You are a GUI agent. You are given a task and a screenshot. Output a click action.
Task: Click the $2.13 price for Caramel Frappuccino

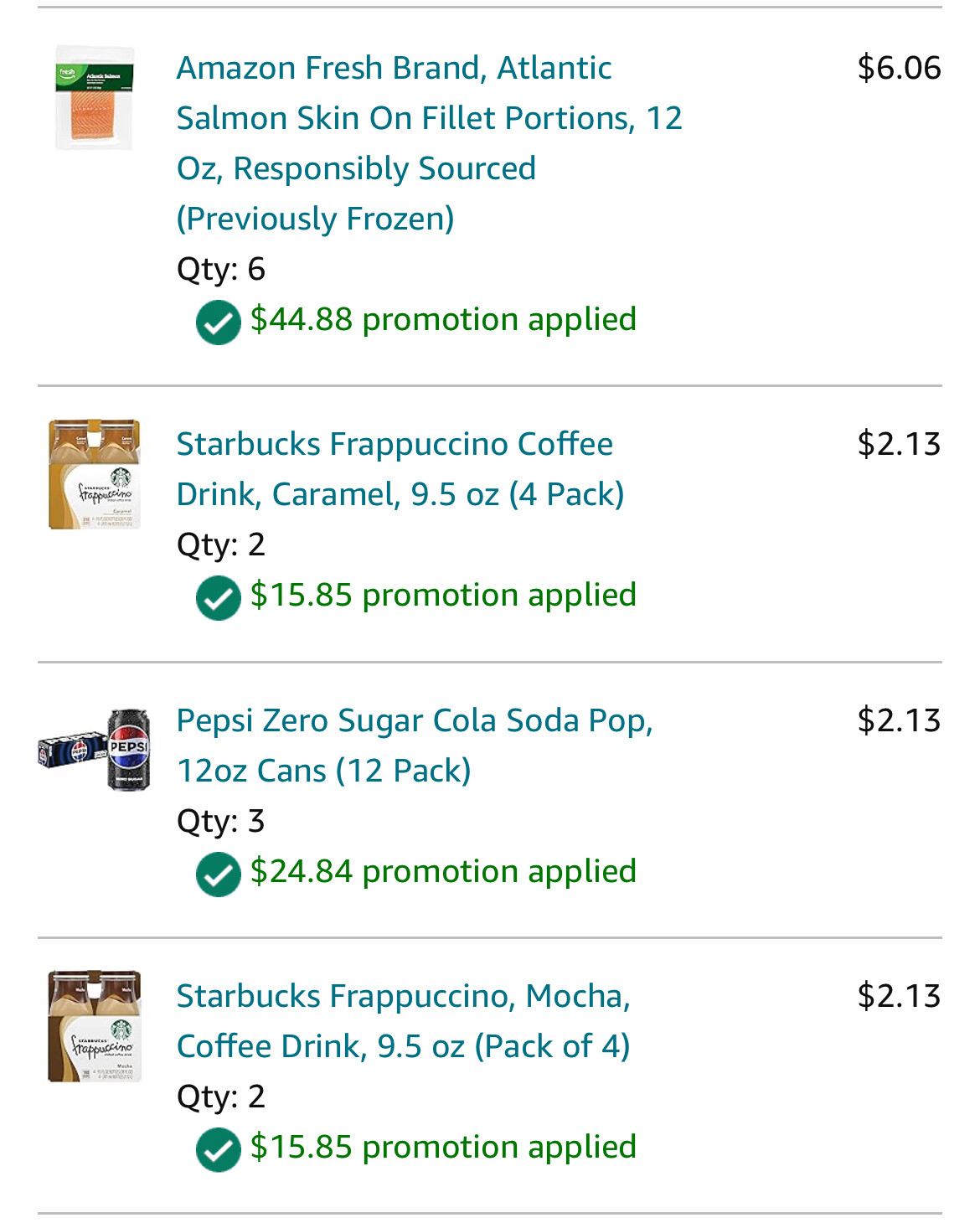pos(899,444)
